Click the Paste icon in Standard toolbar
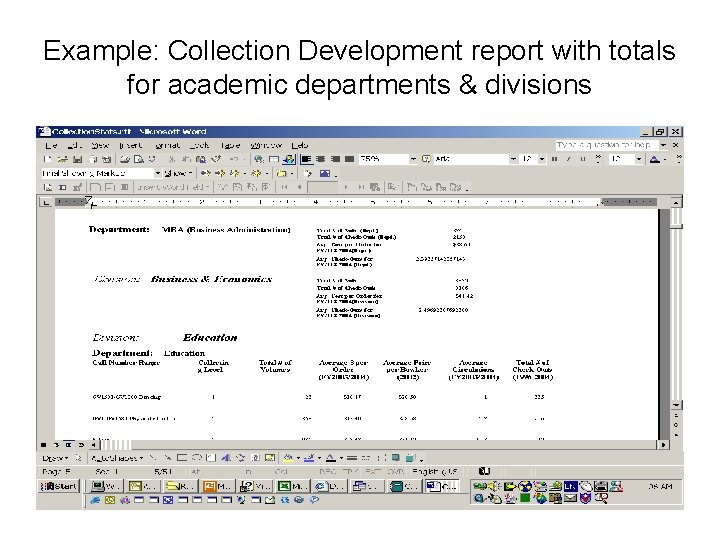720x540 pixels. pyautogui.click(x=201, y=159)
